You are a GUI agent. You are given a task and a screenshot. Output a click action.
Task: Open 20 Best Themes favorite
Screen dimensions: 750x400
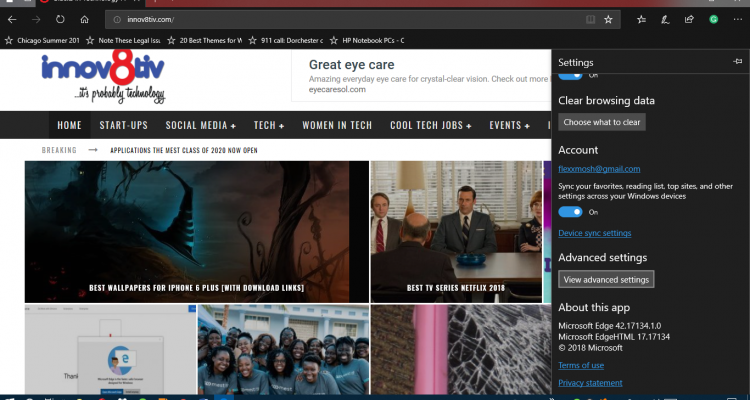pyautogui.click(x=205, y=41)
